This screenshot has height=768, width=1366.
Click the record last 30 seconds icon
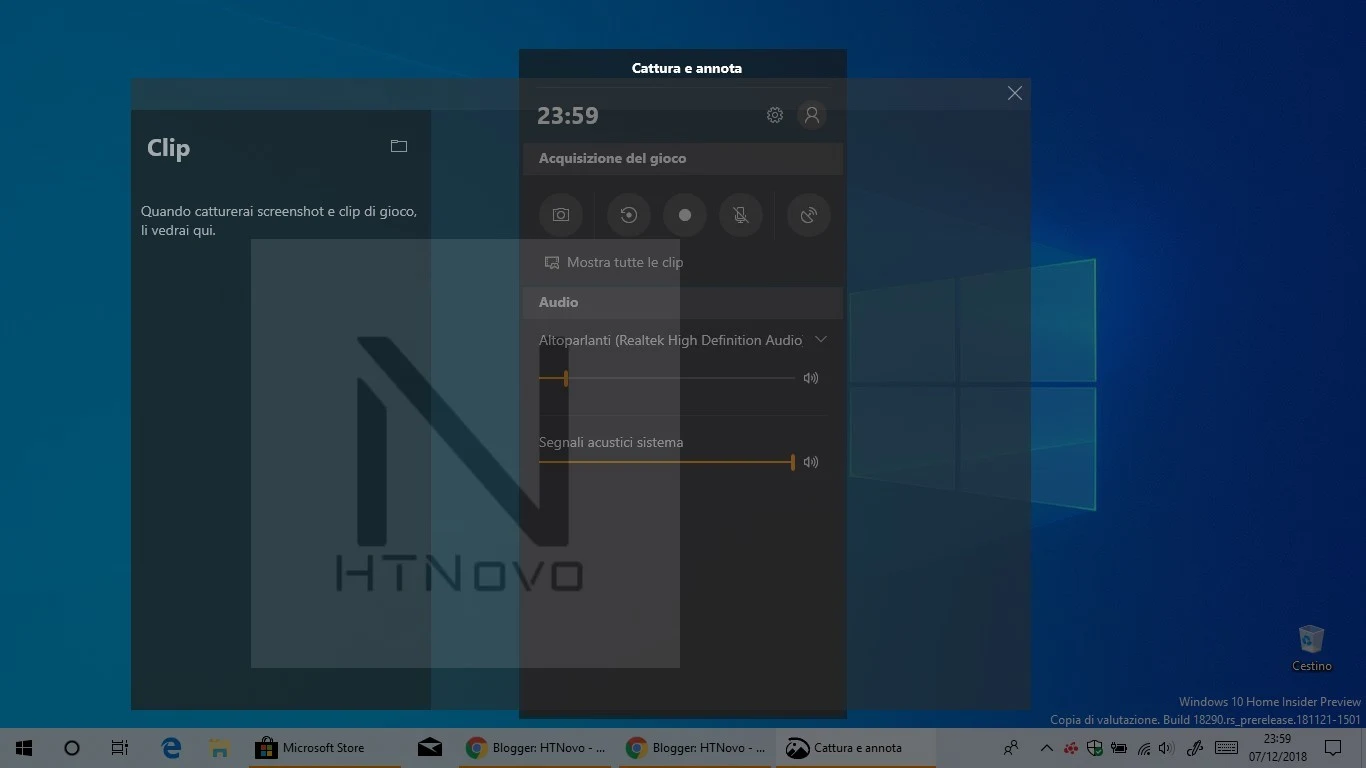coord(629,215)
